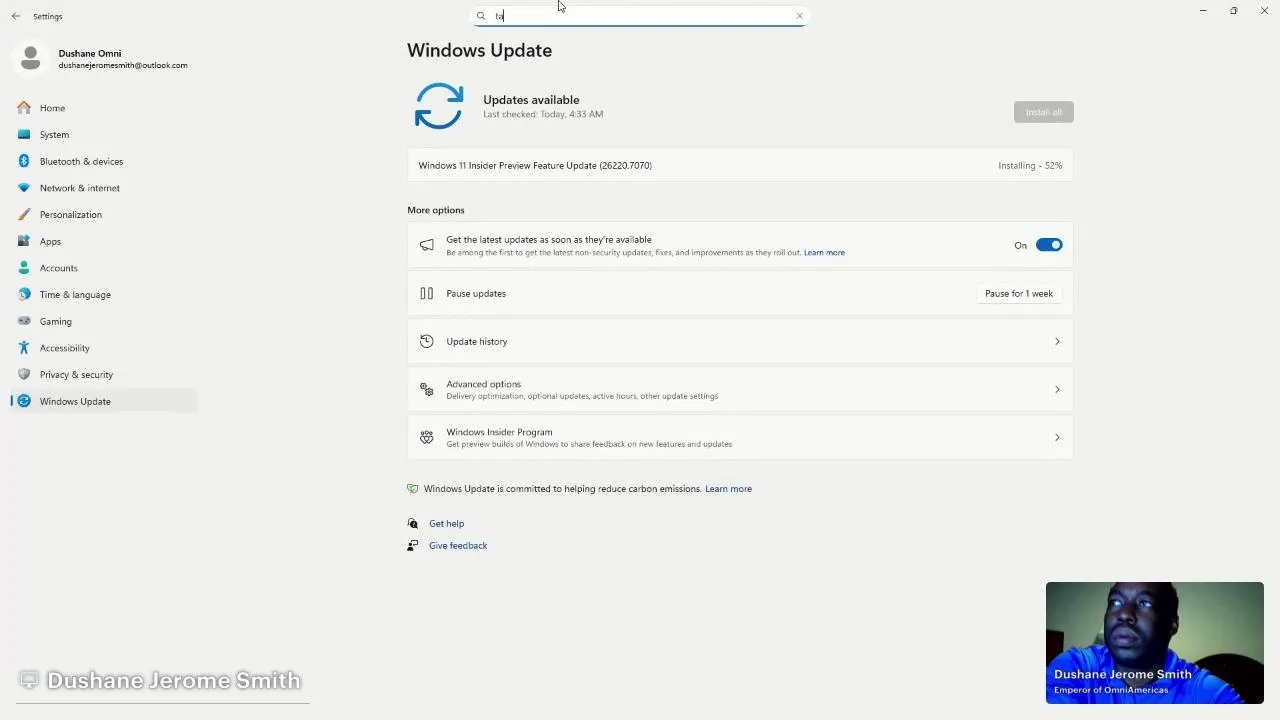
Task: Click the Gaming controller icon
Action: coord(24,321)
